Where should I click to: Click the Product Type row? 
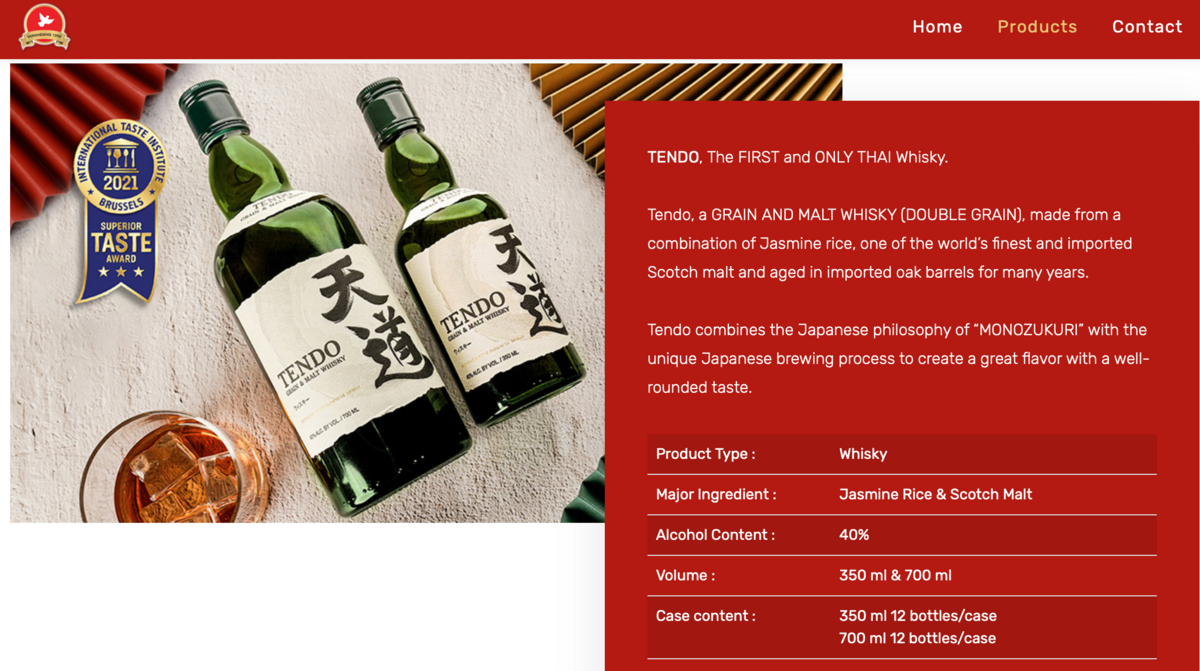coord(902,454)
